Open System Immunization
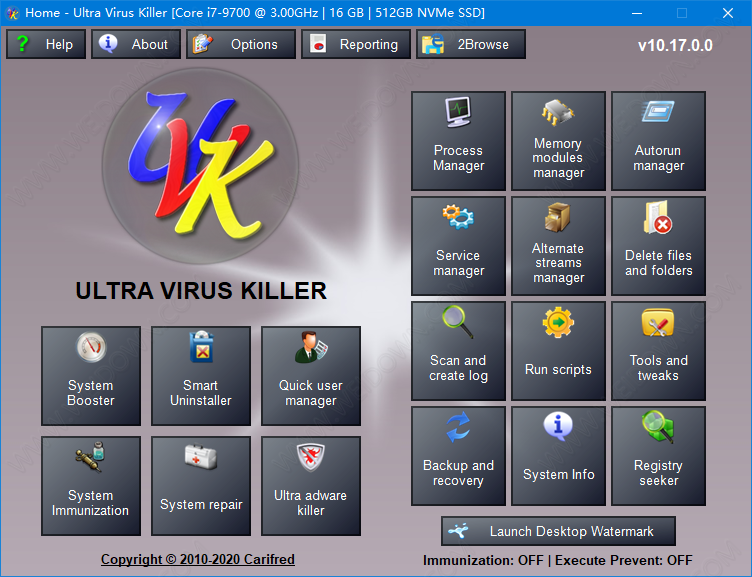This screenshot has width=752, height=577. click(91, 486)
